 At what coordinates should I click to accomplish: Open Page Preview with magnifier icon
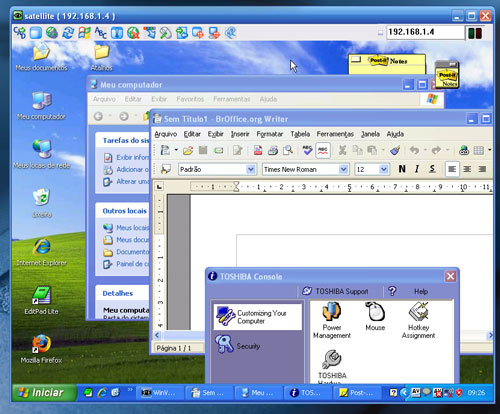(x=288, y=150)
